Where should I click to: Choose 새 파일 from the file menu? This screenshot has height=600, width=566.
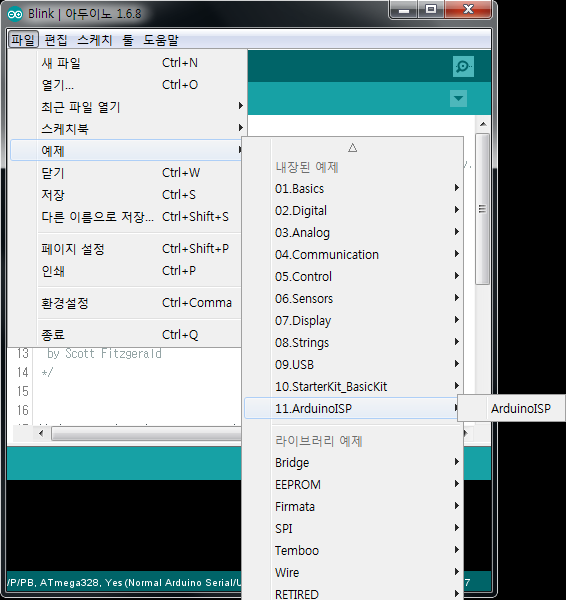[x=128, y=63]
